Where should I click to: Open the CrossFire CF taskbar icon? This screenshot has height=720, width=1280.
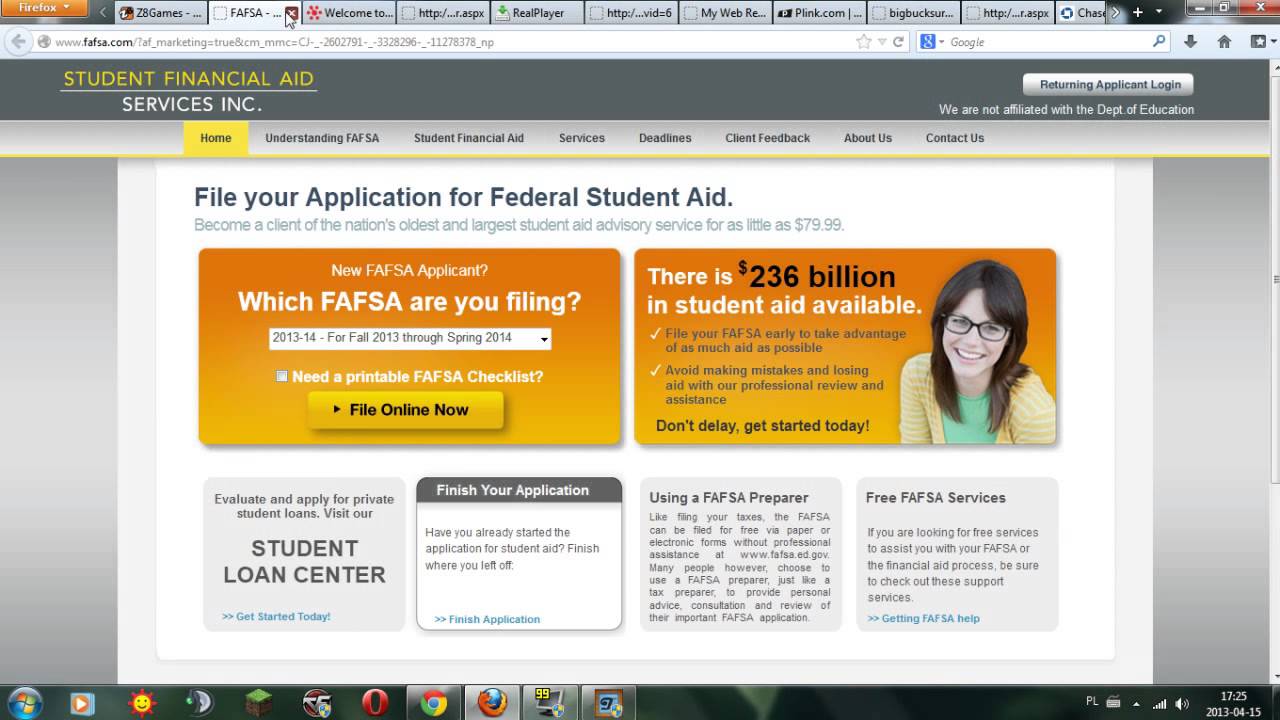317,704
